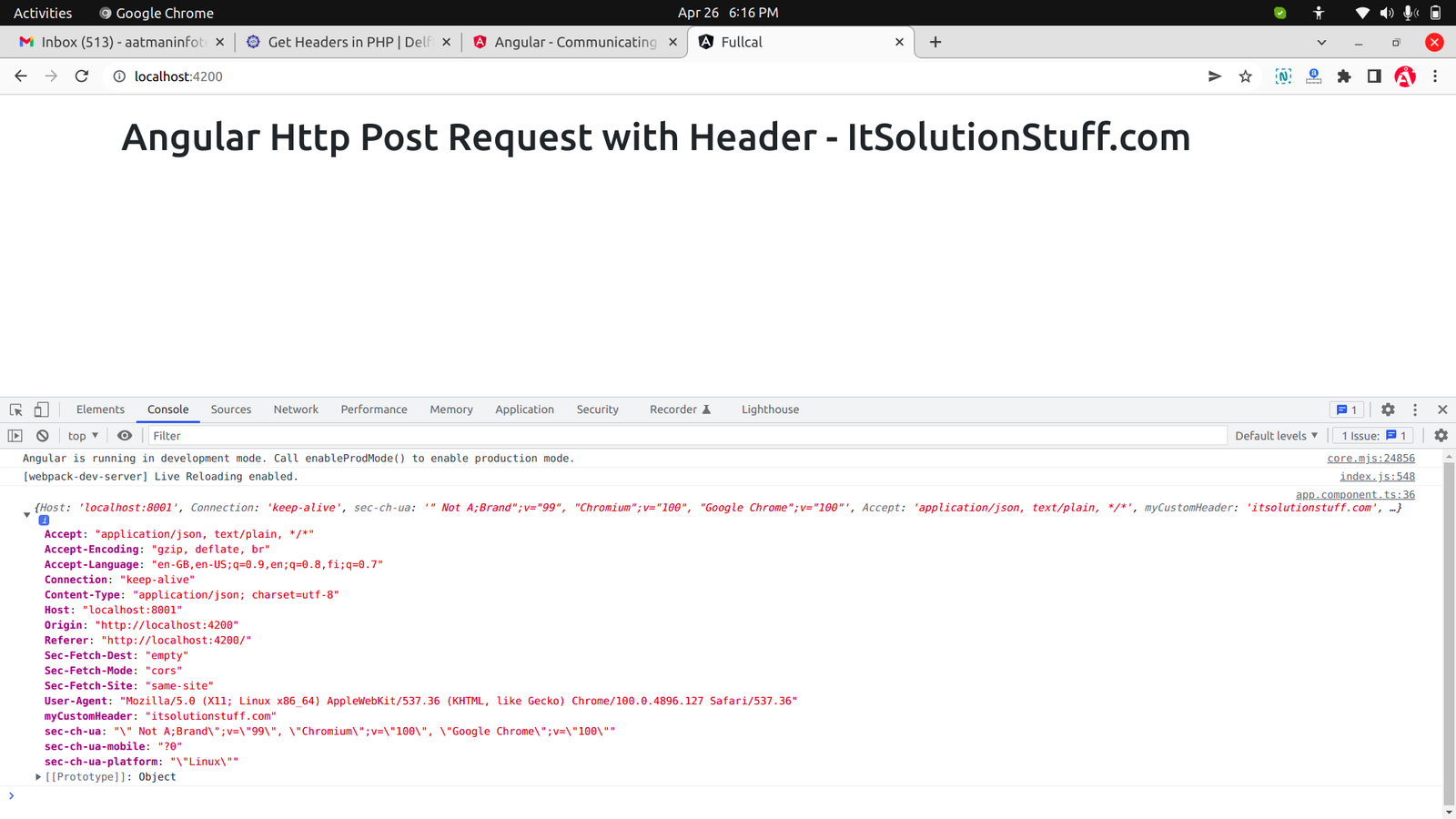Click the inspect element picker icon
This screenshot has height=819, width=1456.
point(15,409)
